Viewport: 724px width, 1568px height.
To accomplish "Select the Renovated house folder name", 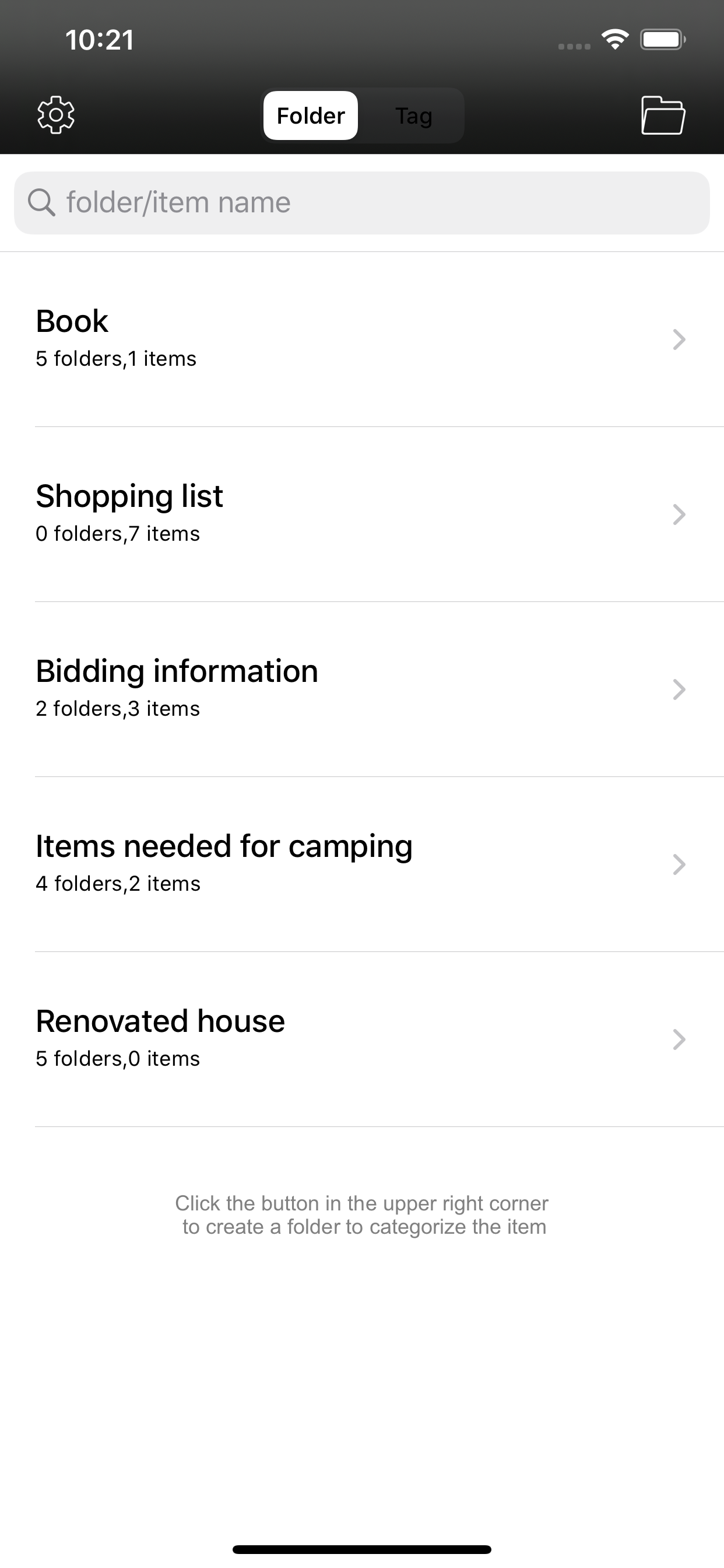I will coord(160,1021).
